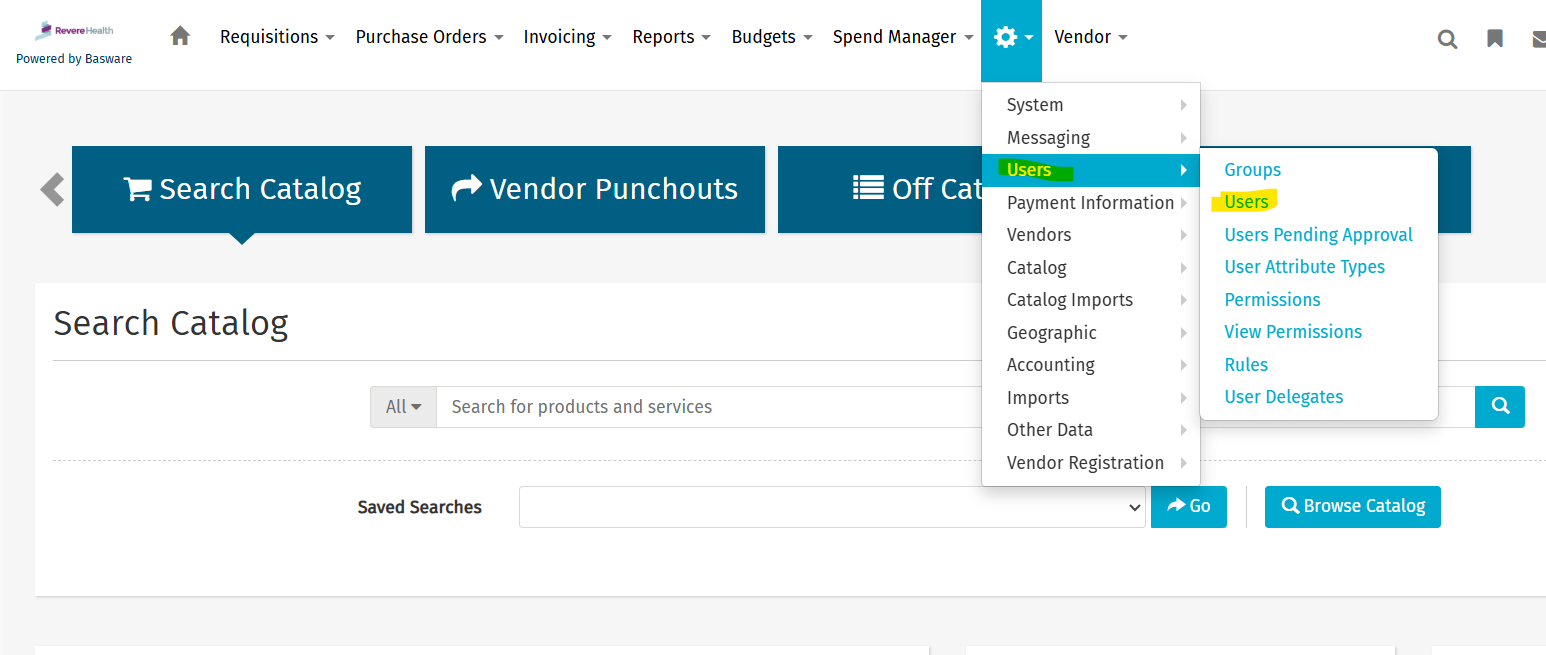Viewport: 1546px width, 655px height.
Task: Select the Search Catalog tab
Action: 242,189
